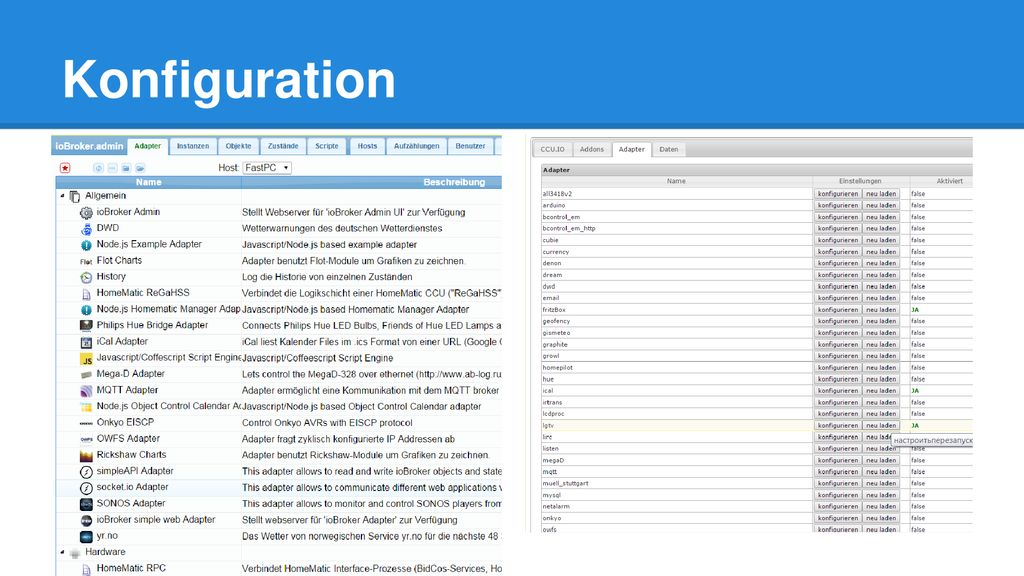Open the Addons tab
The image size is (1024, 576).
[592, 150]
